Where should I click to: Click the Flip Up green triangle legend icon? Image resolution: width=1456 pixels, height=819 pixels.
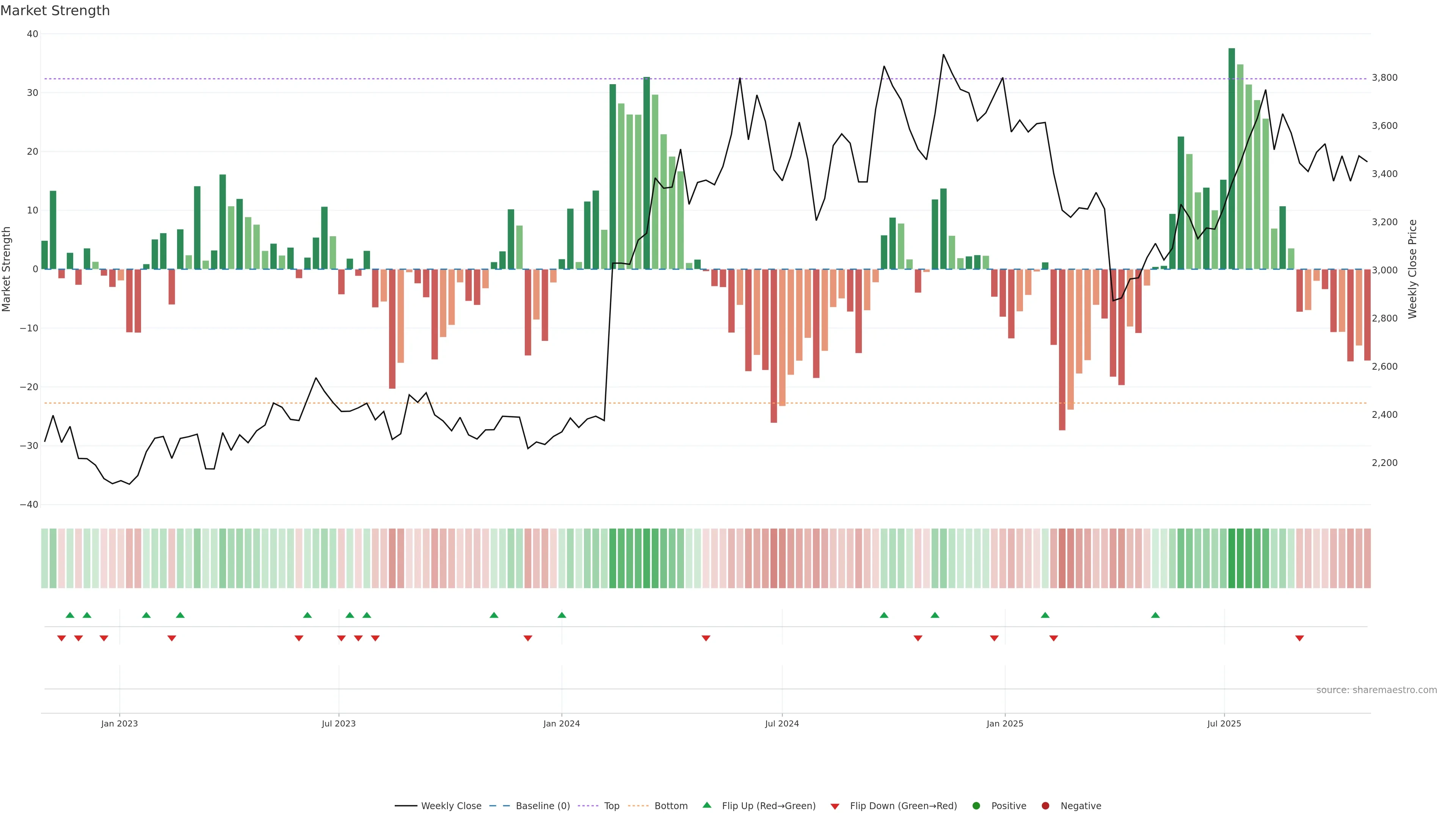click(x=706, y=805)
